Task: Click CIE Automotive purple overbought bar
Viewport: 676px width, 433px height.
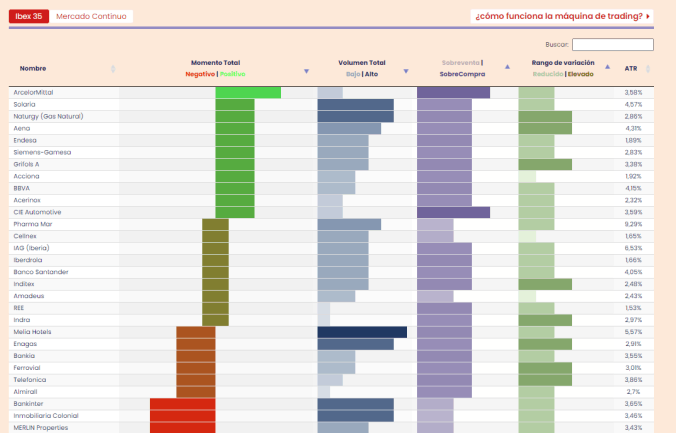Action: 453,212
